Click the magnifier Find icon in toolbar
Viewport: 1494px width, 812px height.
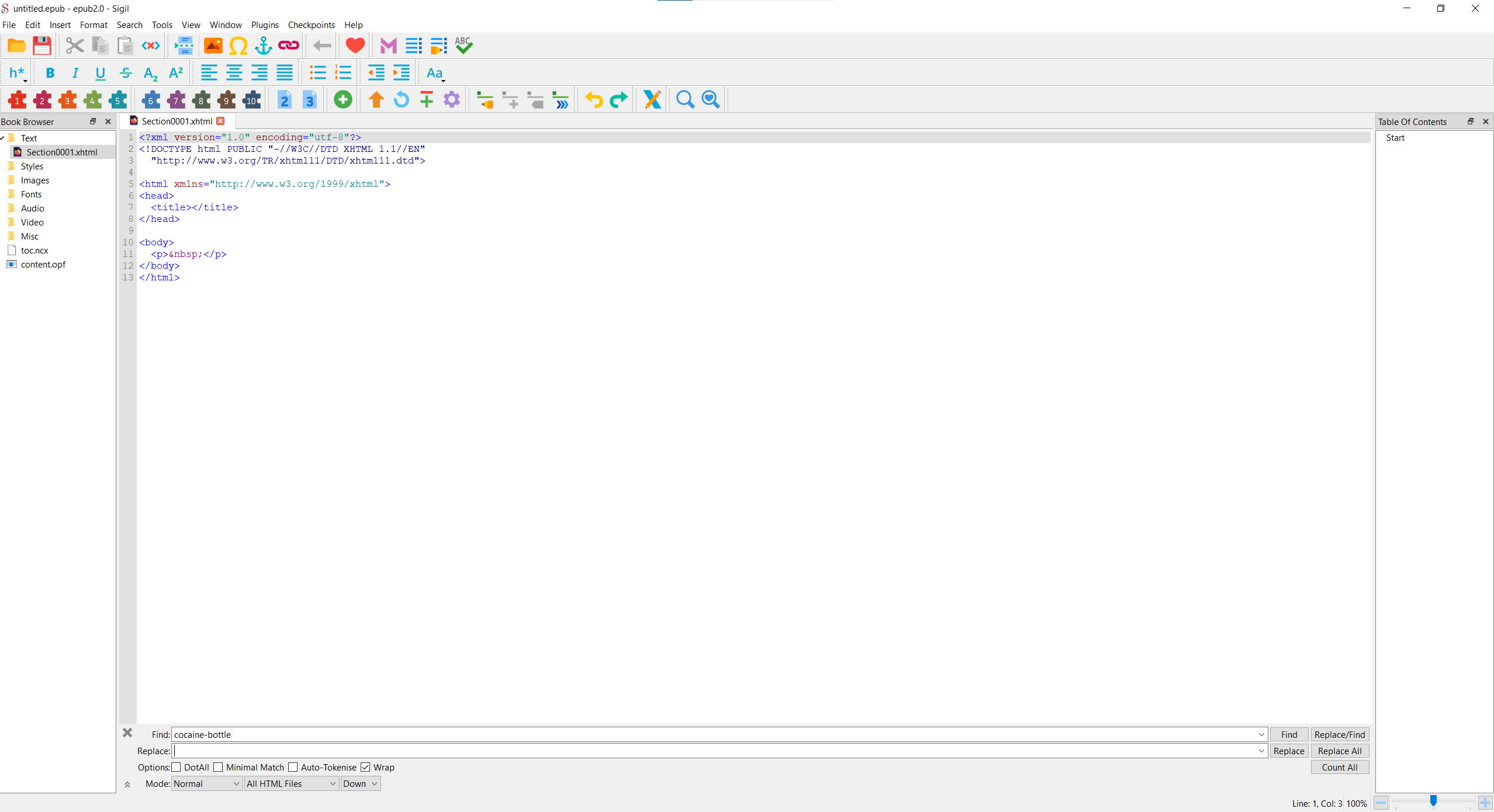pyautogui.click(x=685, y=100)
